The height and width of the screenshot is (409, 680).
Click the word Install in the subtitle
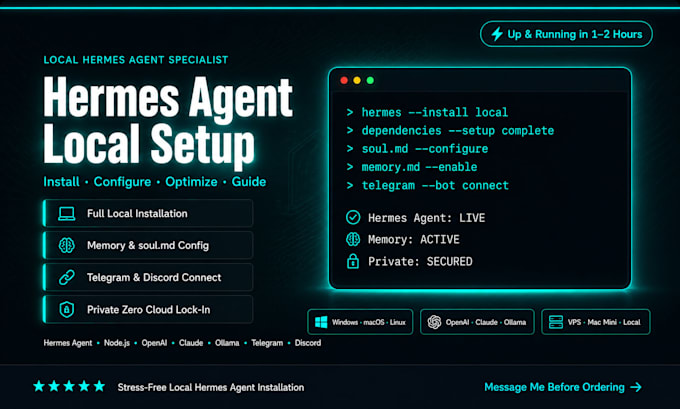tap(61, 182)
